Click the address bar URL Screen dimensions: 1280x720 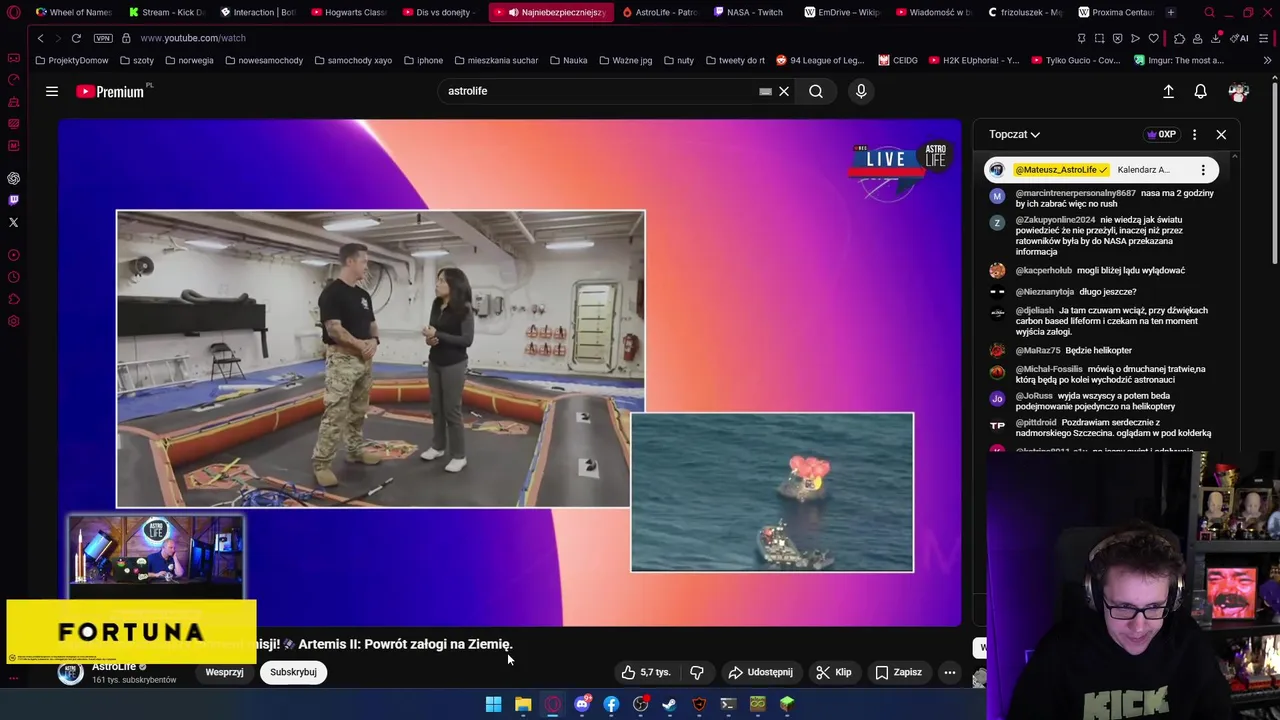(x=193, y=38)
